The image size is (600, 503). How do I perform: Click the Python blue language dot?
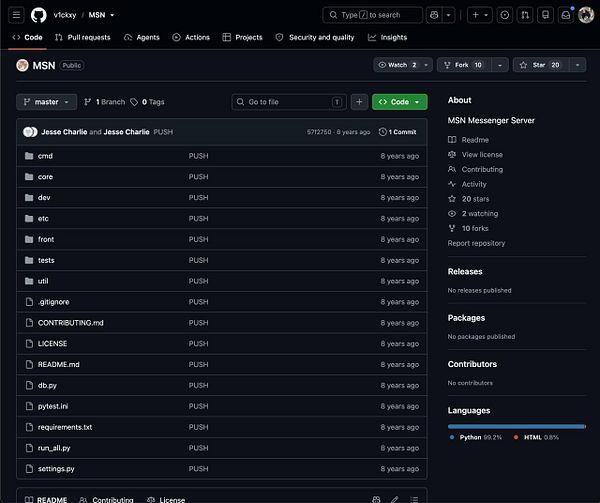coord(452,437)
